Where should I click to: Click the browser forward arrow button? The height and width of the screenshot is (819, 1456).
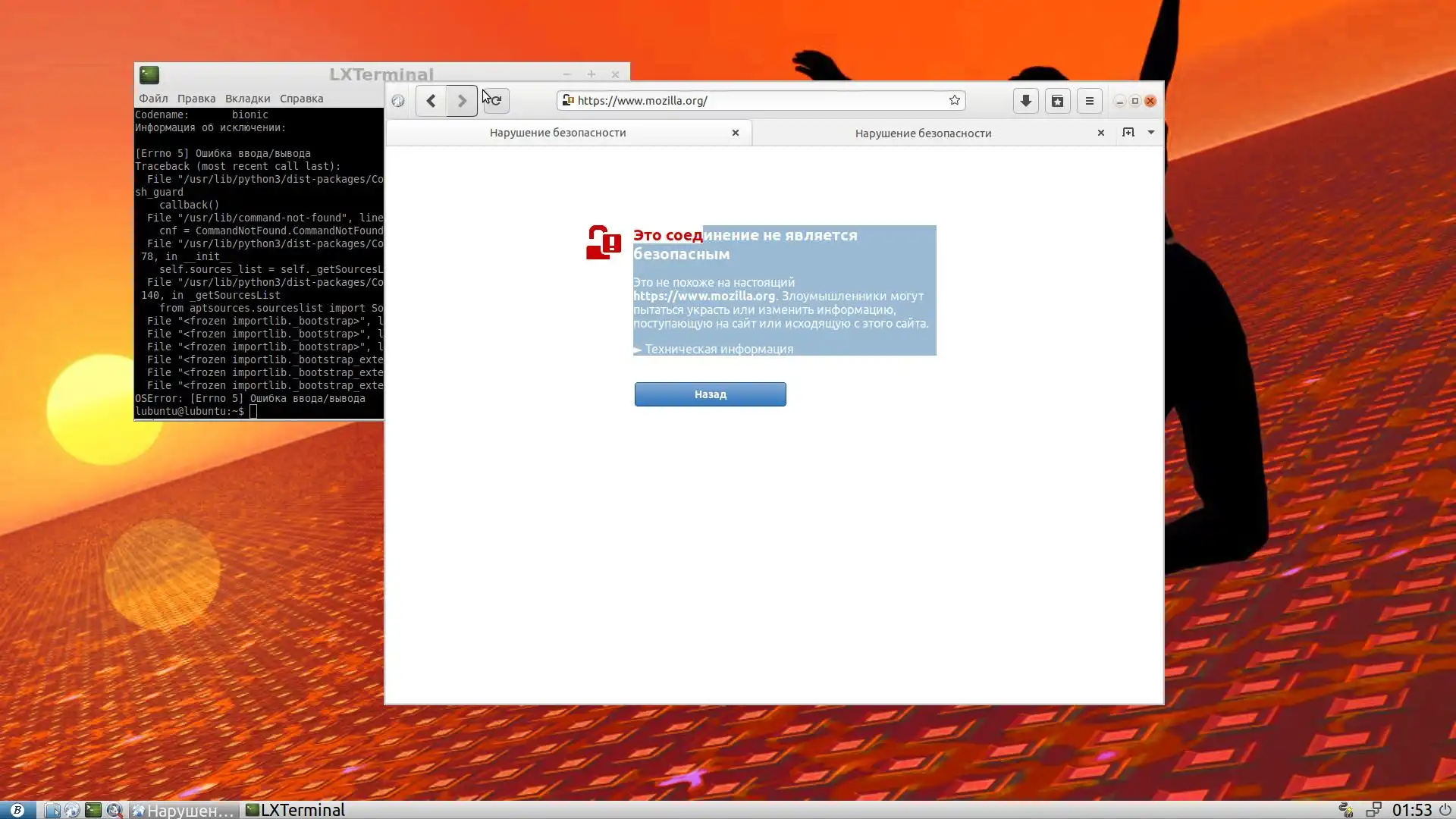[462, 101]
